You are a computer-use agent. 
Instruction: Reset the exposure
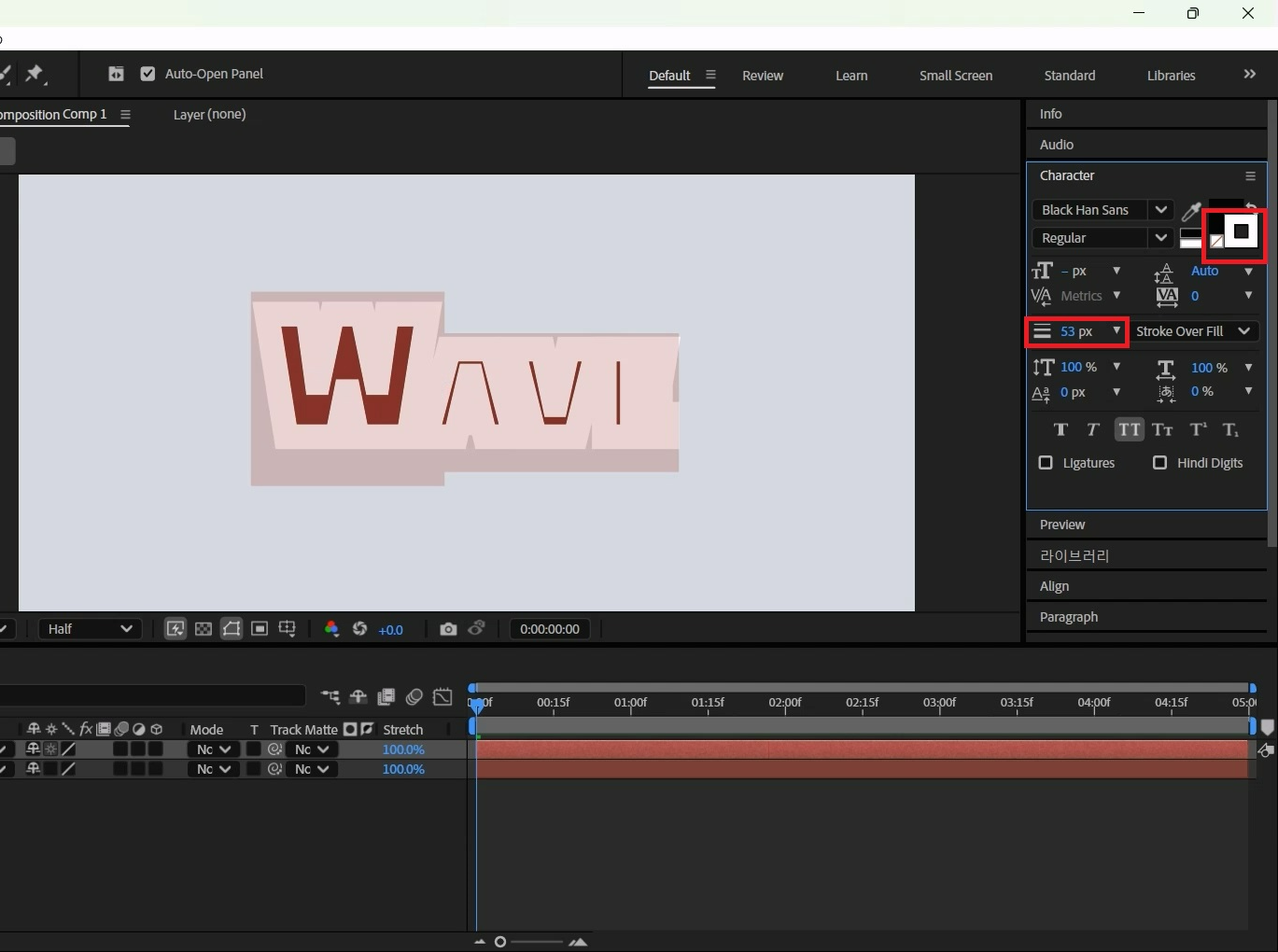(359, 629)
